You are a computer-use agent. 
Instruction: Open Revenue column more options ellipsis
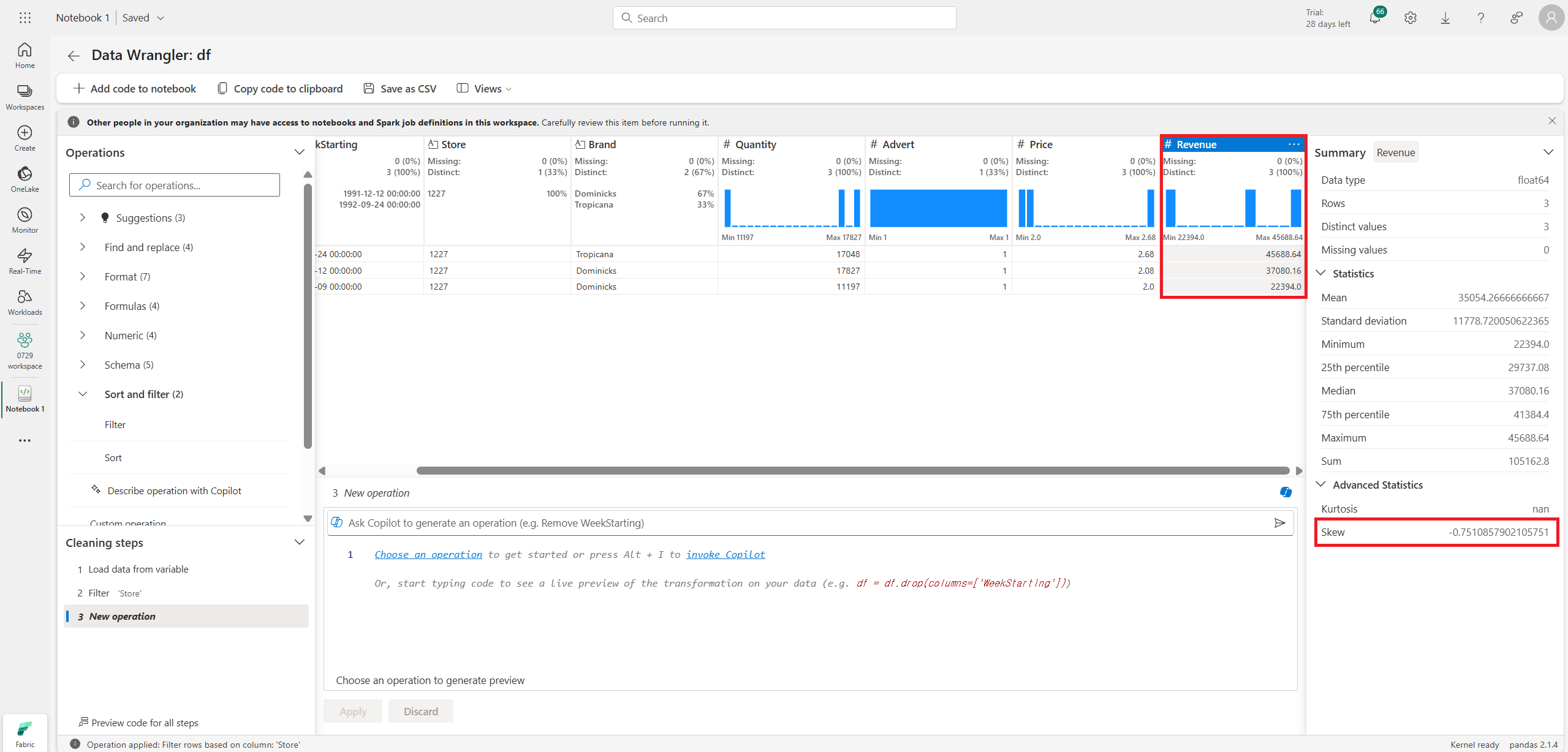[1293, 145]
